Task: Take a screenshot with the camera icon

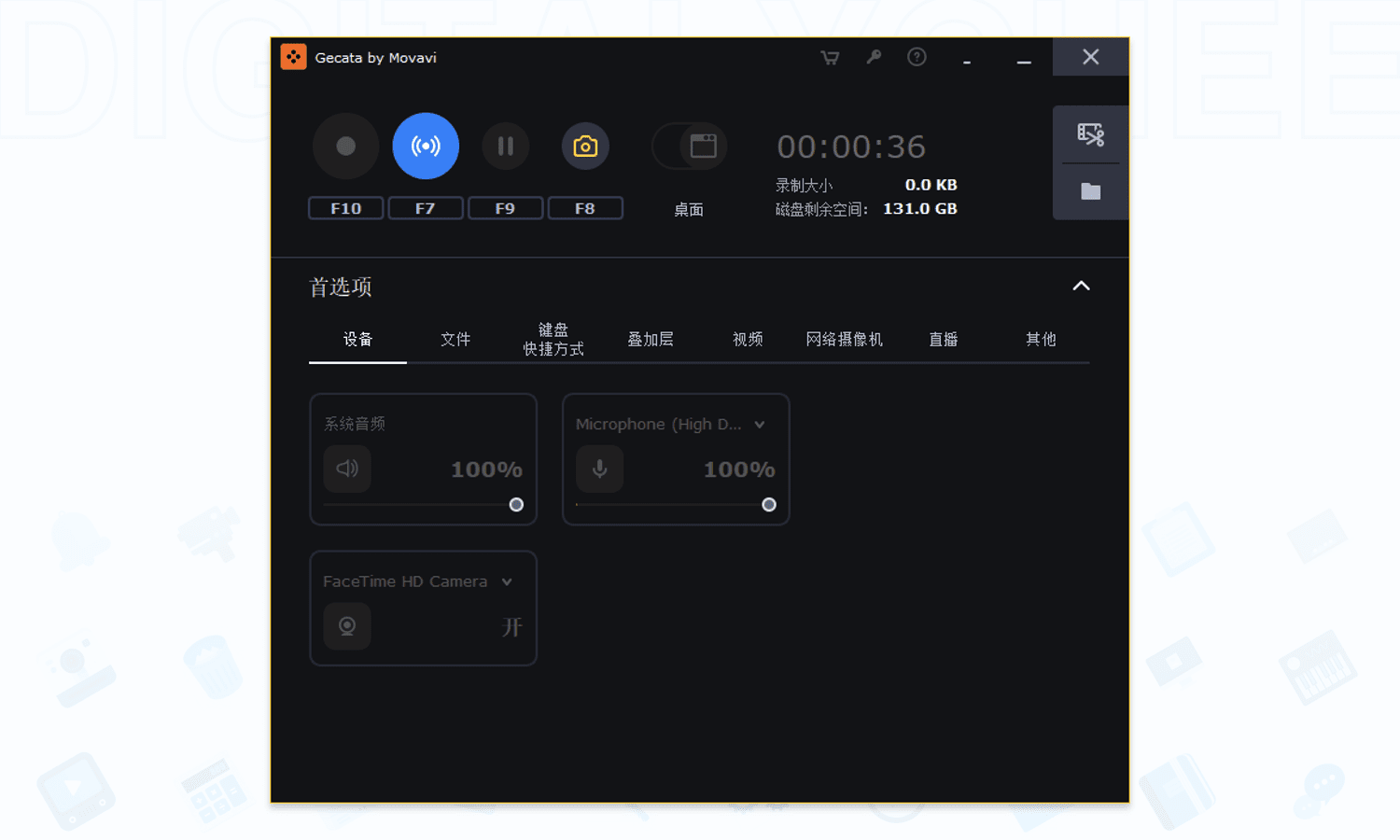Action: (x=585, y=147)
